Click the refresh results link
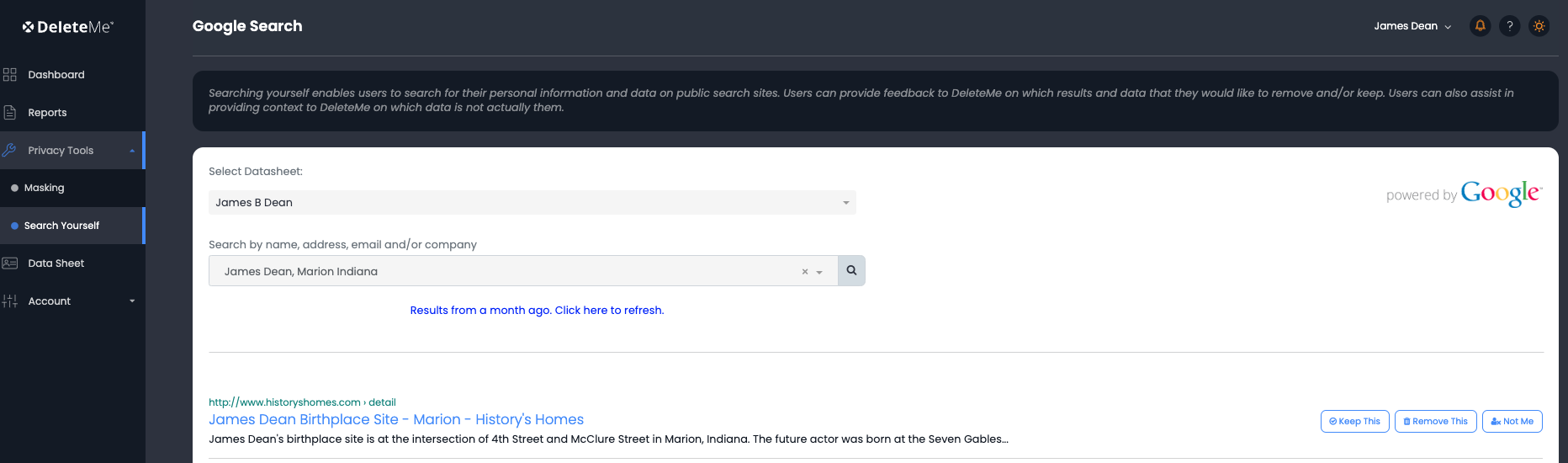 537,311
